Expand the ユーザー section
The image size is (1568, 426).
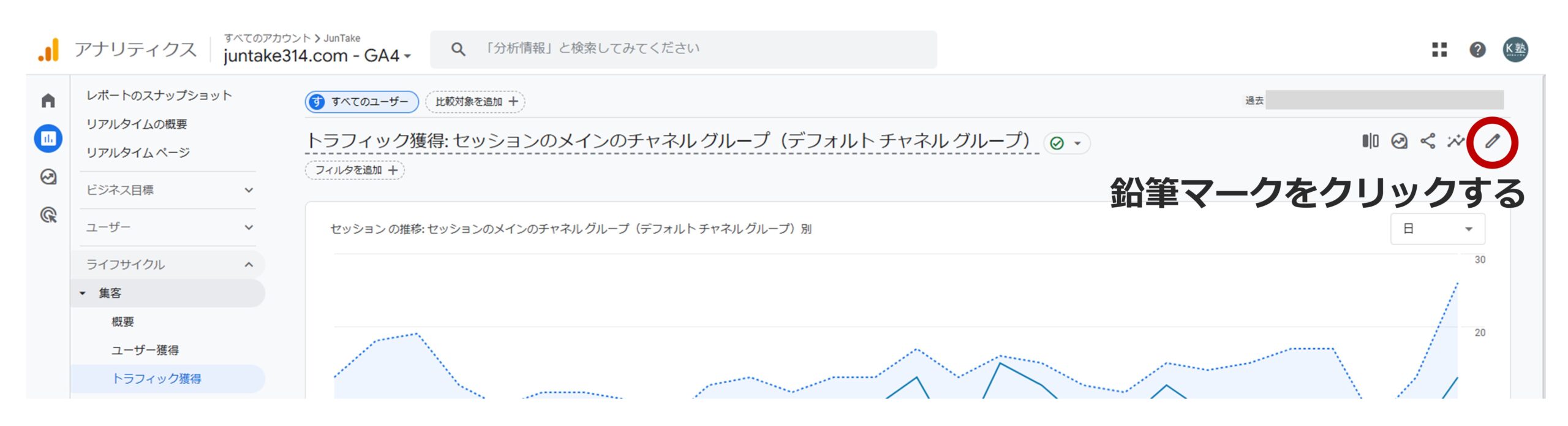168,227
